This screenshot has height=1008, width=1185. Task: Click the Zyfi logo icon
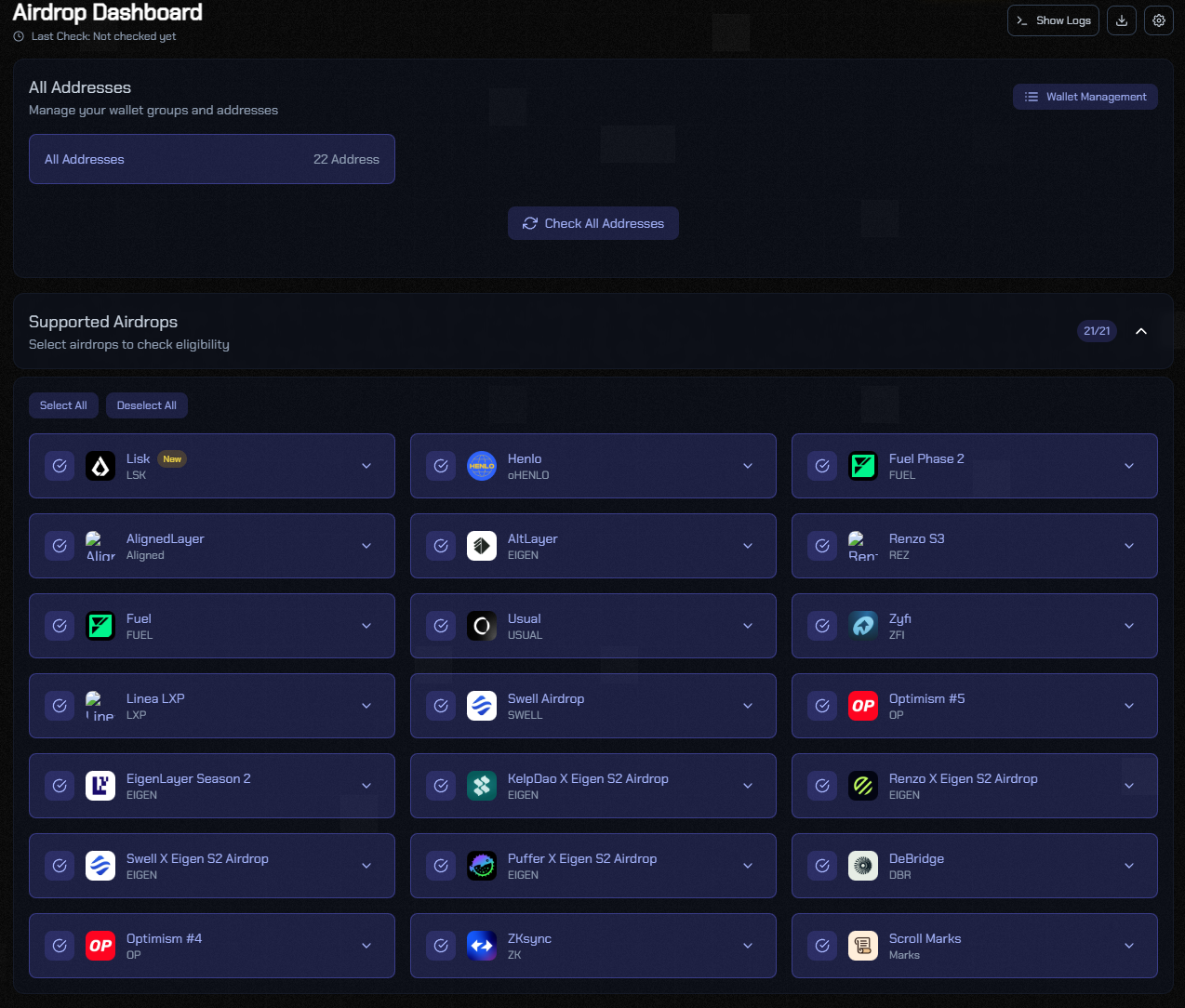tap(863, 626)
